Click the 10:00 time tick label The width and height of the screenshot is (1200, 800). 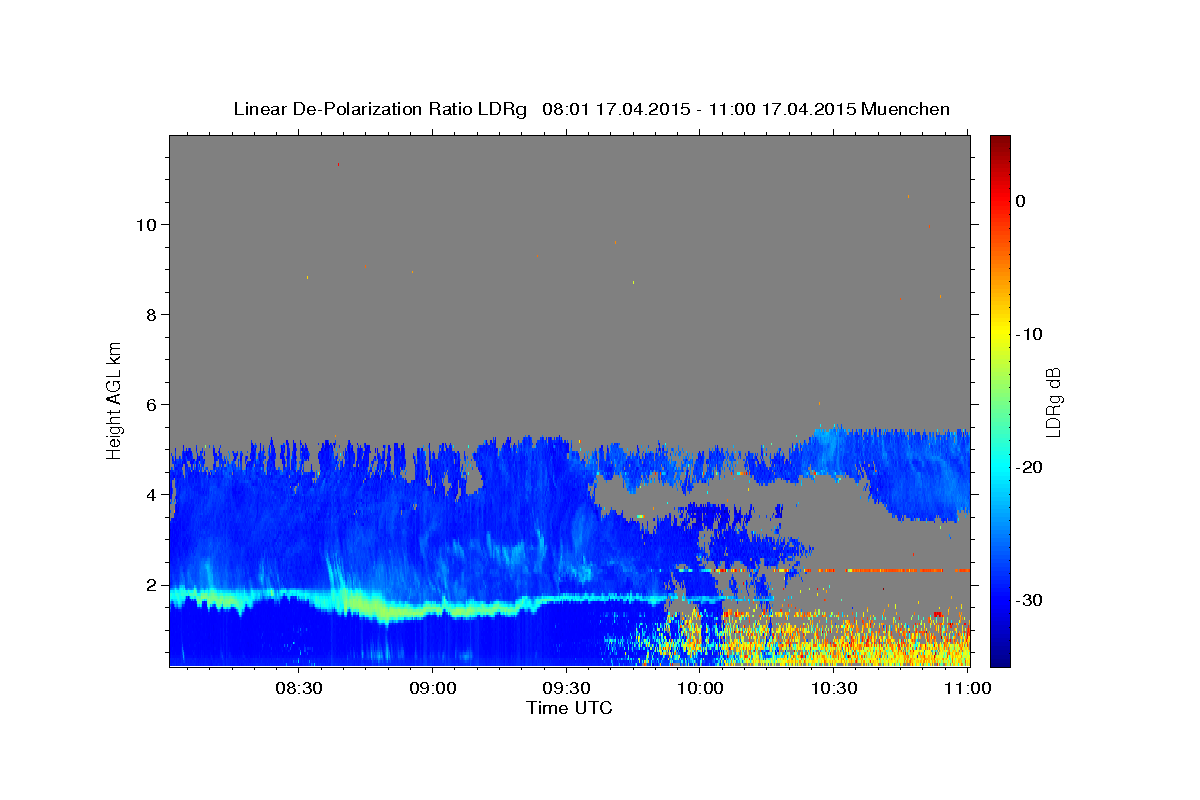coord(700,688)
